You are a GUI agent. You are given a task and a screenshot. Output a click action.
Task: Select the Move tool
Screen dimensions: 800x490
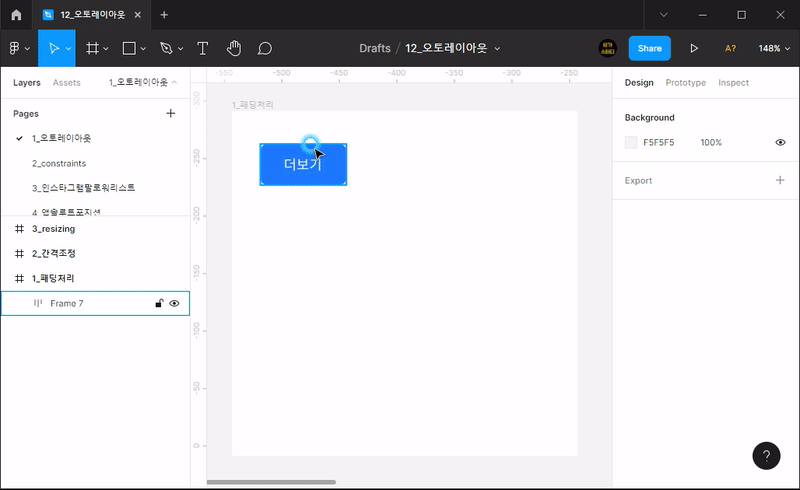(x=53, y=48)
